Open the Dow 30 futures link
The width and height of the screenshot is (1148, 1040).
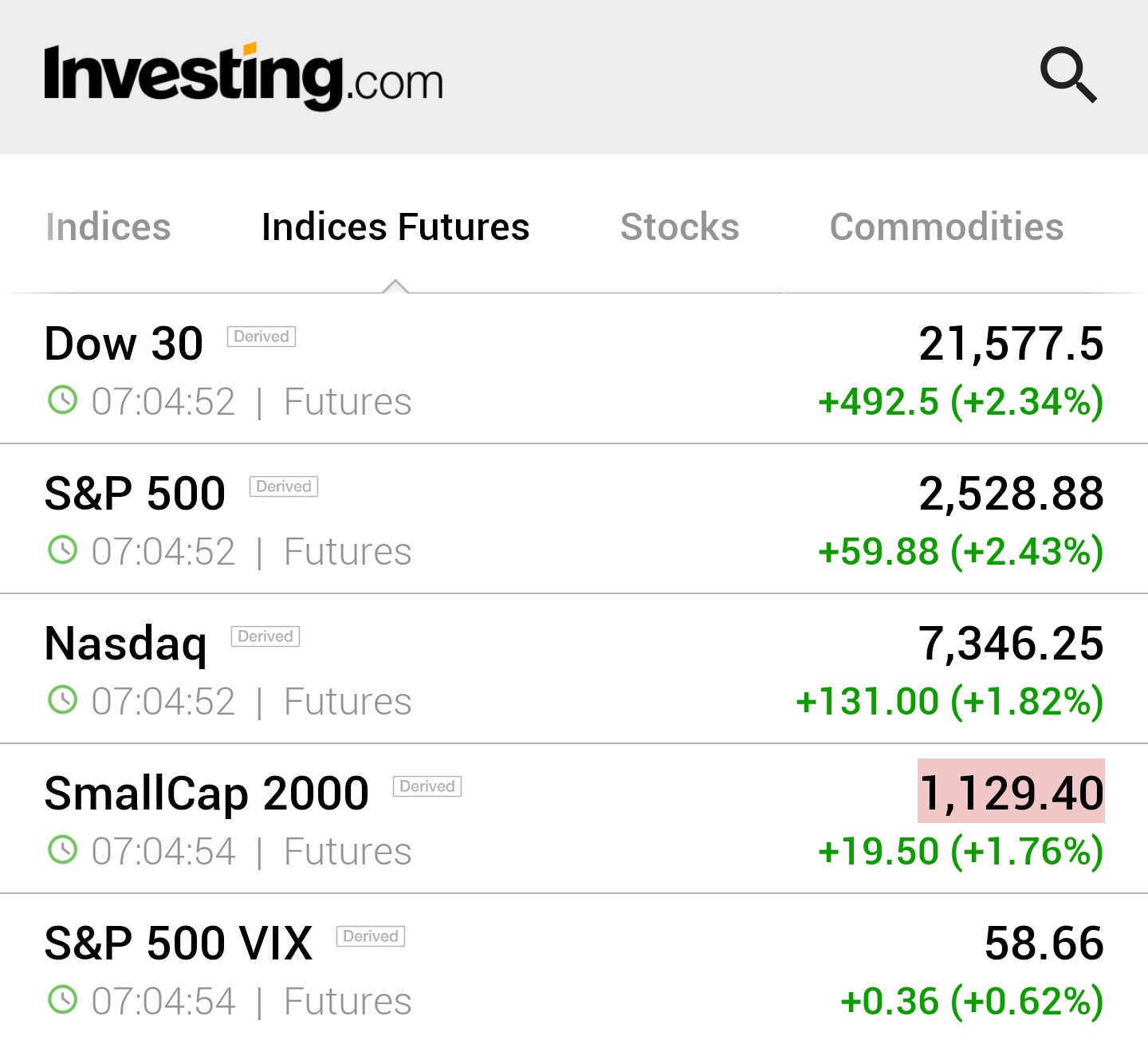(x=124, y=344)
